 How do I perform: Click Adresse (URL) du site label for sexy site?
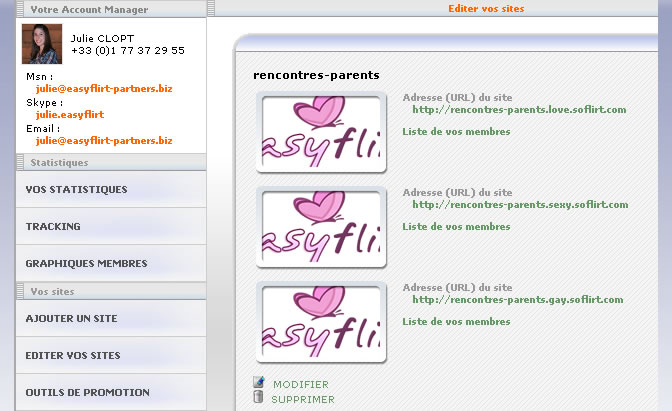pos(457,193)
